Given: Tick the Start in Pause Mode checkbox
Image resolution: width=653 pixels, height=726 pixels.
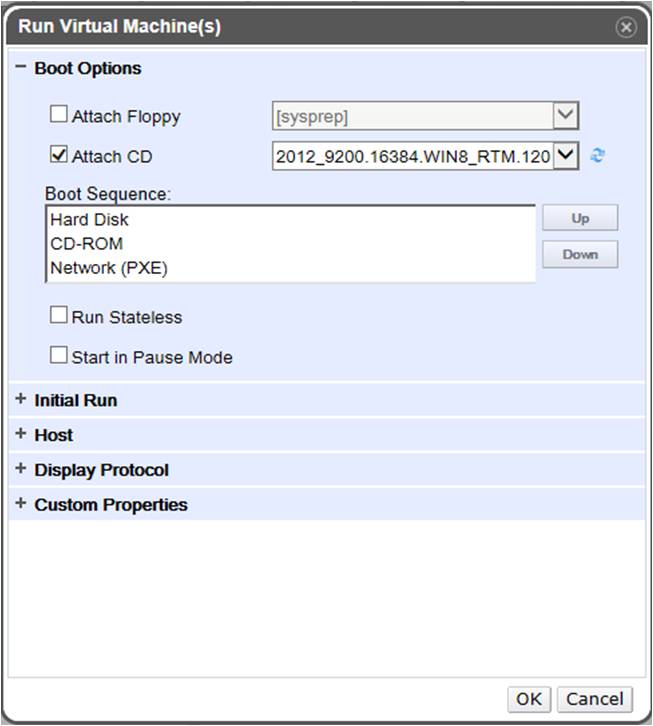Looking at the screenshot, I should [x=59, y=356].
